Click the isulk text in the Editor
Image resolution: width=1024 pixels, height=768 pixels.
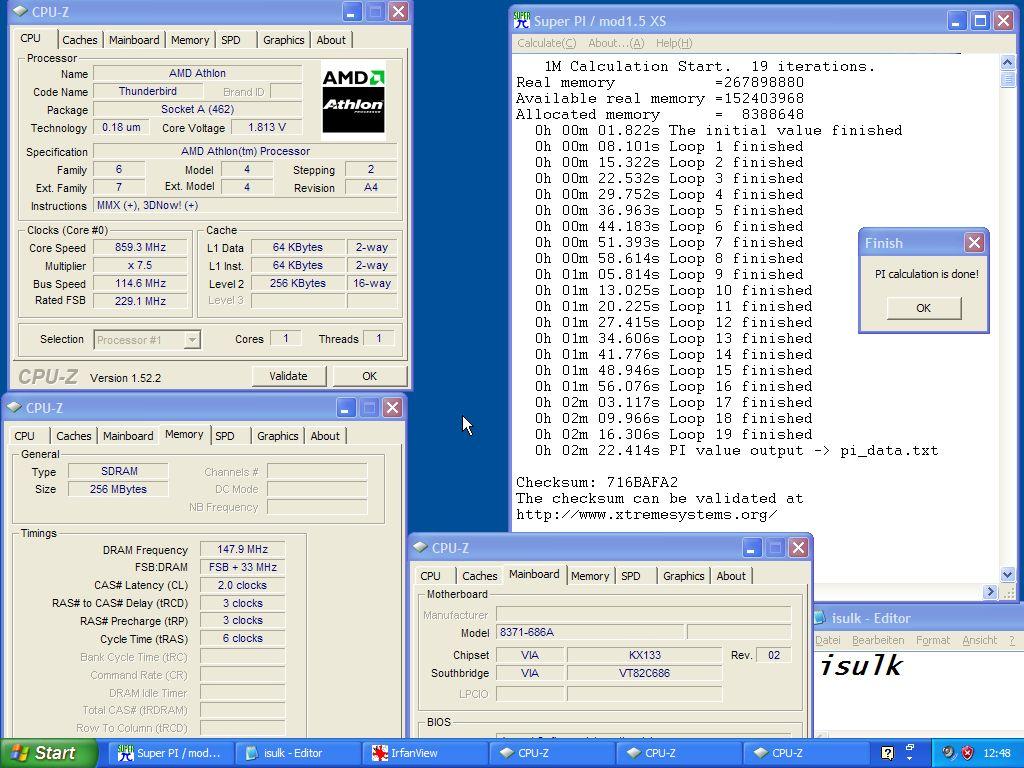860,665
